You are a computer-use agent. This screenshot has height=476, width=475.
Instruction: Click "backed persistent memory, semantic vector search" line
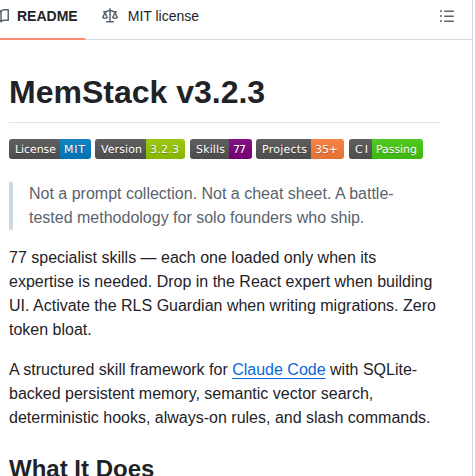(191, 394)
